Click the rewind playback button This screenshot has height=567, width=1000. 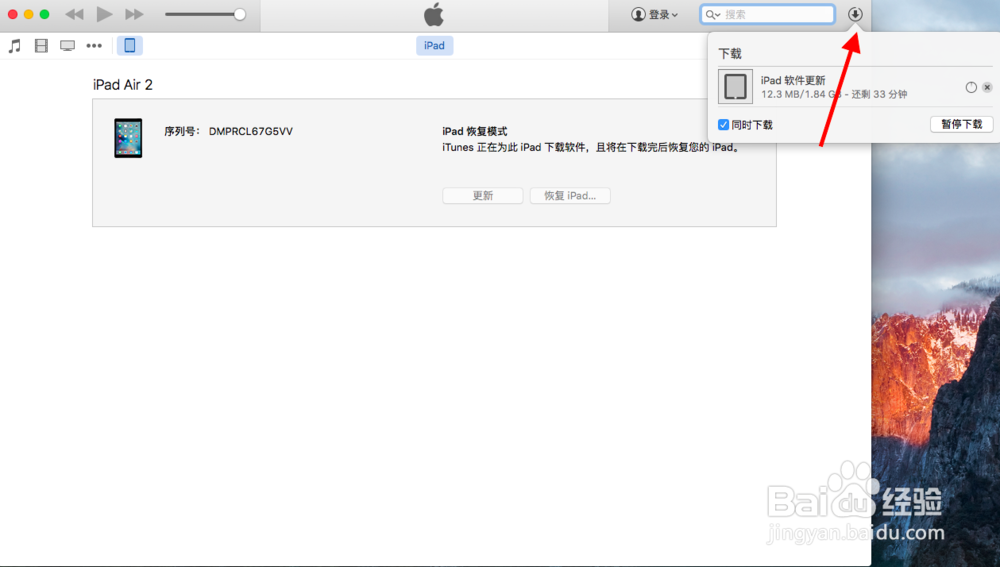pyautogui.click(x=75, y=14)
